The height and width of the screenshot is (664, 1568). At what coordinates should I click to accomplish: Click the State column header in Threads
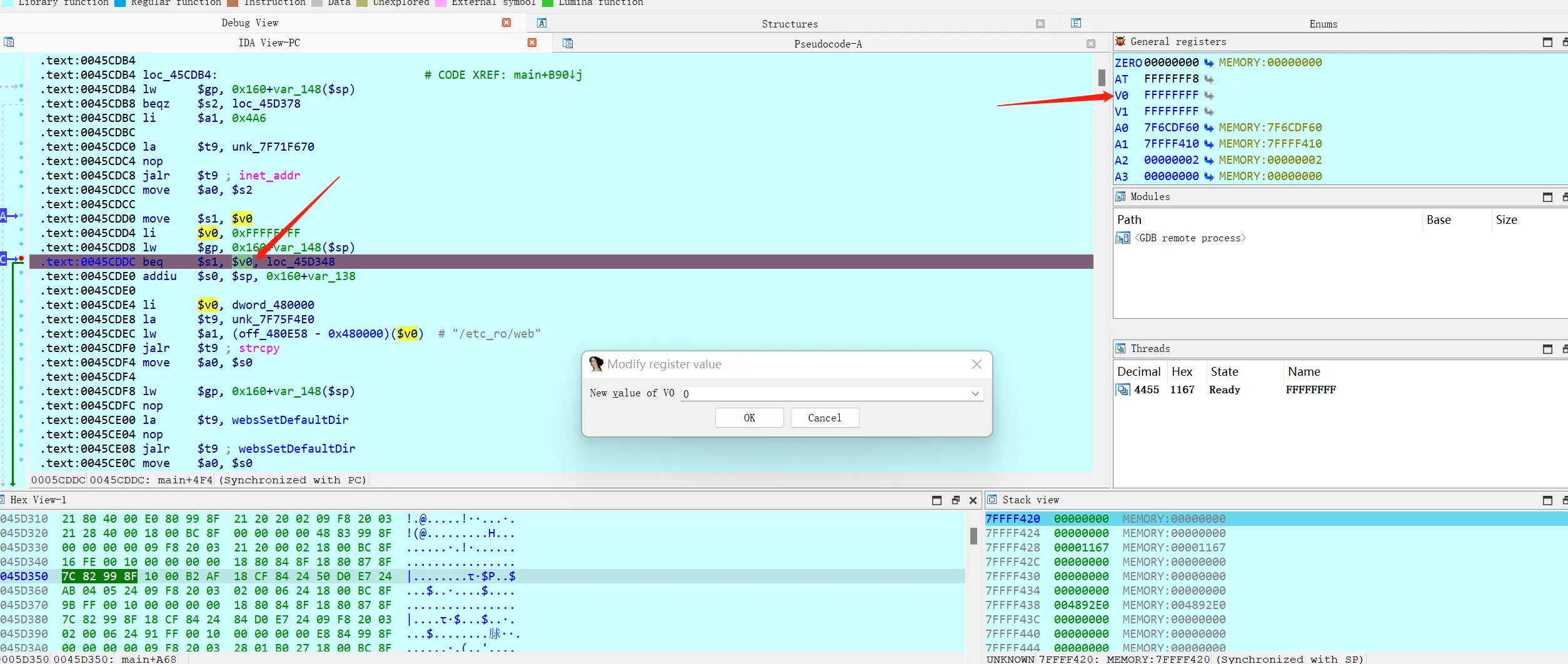coord(1224,371)
